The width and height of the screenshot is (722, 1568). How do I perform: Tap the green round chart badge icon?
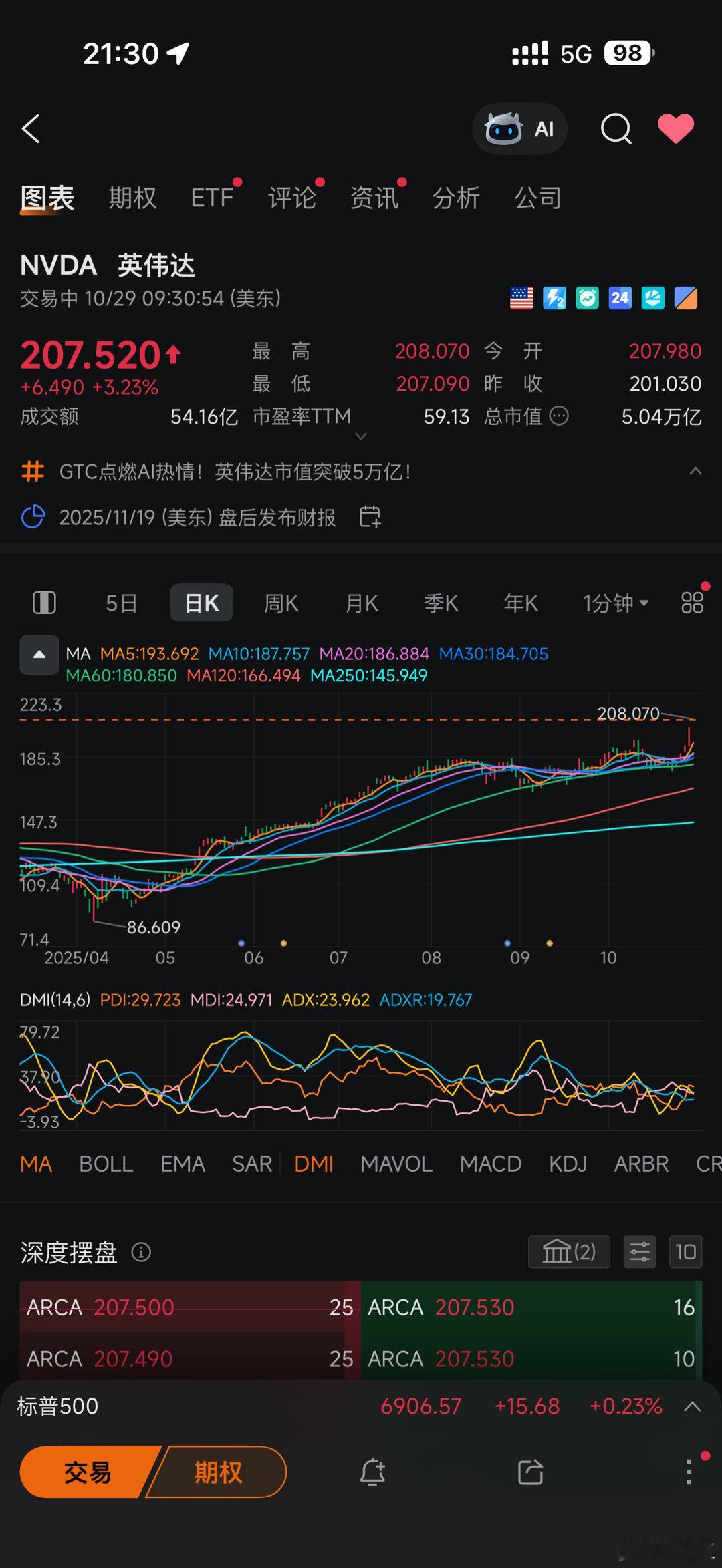pos(587,298)
